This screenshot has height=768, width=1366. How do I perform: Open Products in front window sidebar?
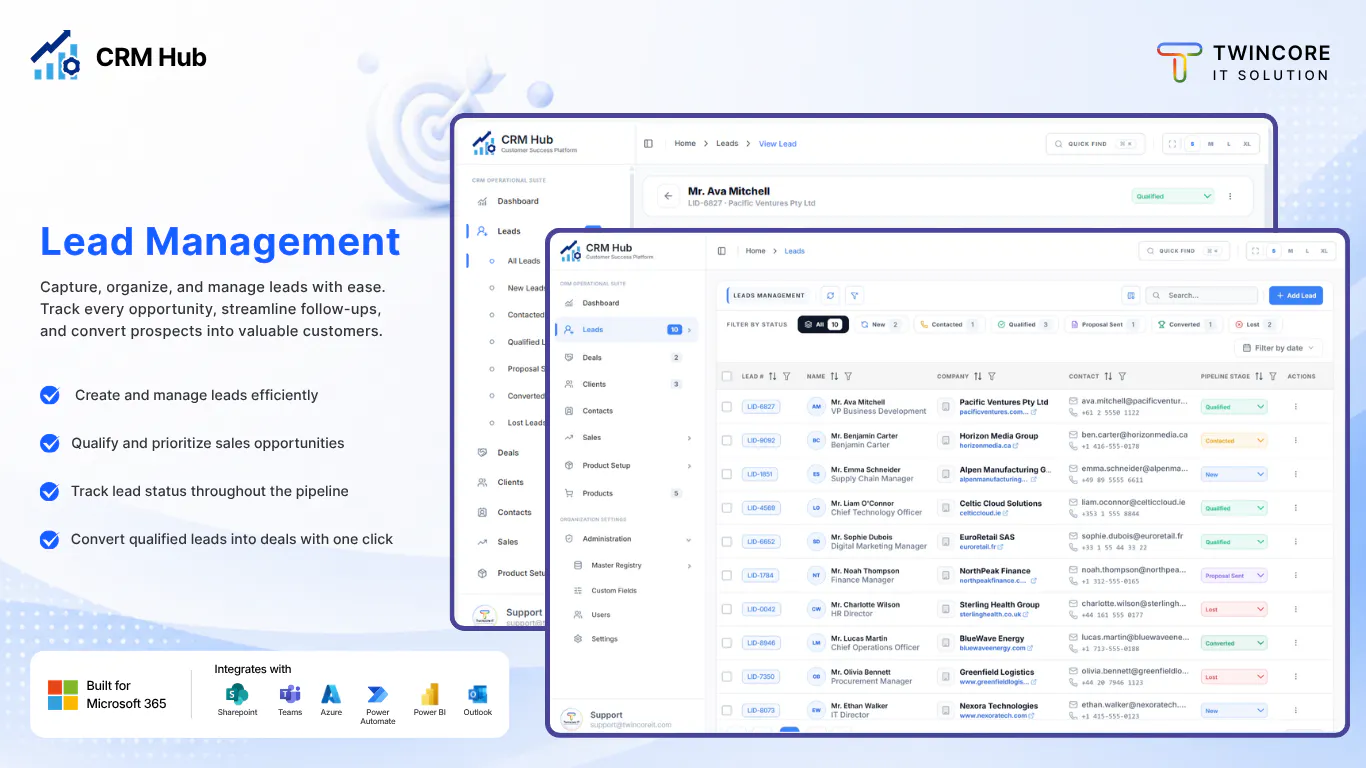[x=597, y=493]
